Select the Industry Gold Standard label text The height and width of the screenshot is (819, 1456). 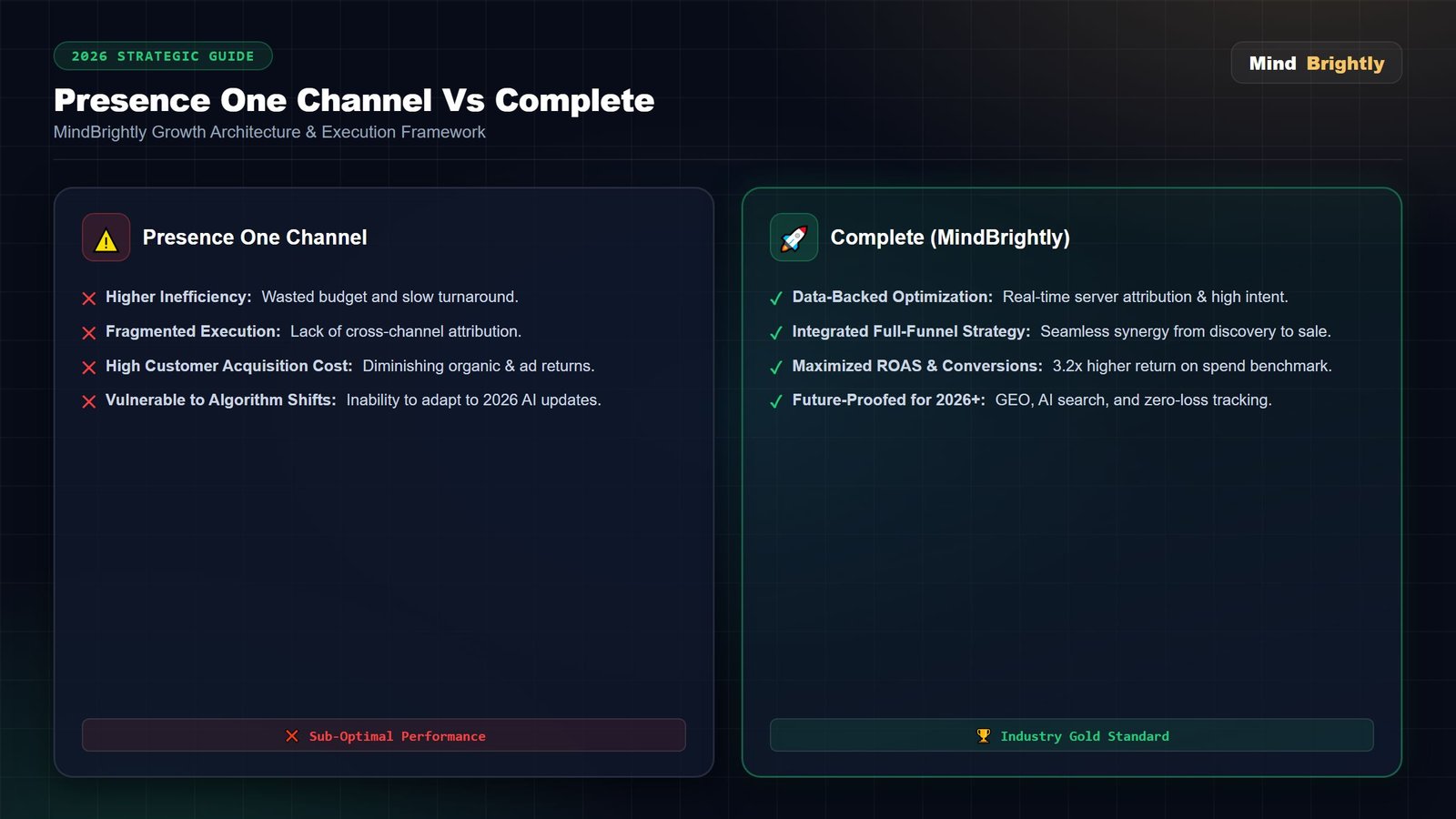(x=1085, y=736)
